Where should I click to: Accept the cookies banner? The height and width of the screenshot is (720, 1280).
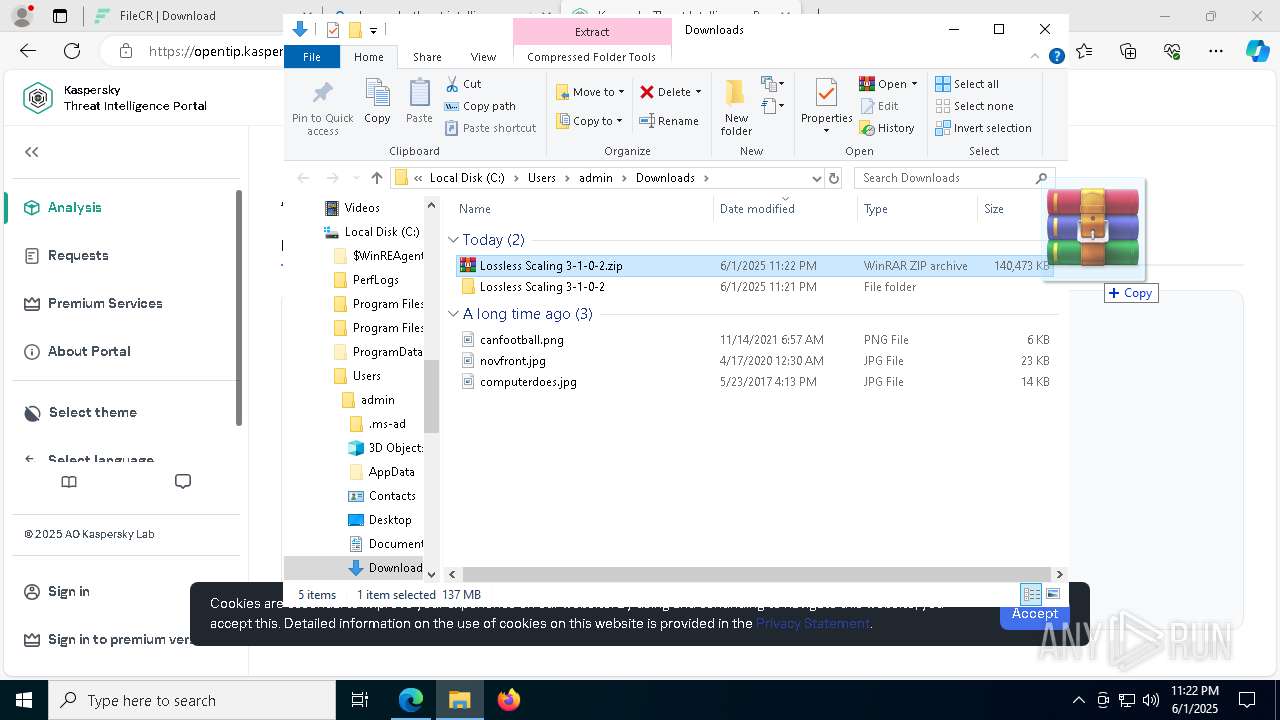coord(1034,614)
